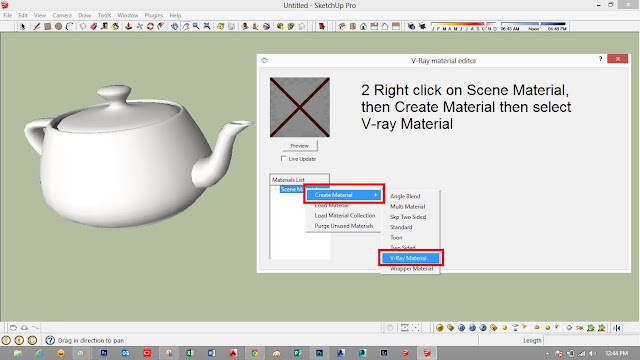This screenshot has width=640, height=360.
Task: Click the Length measurement input box
Action: pos(590,340)
